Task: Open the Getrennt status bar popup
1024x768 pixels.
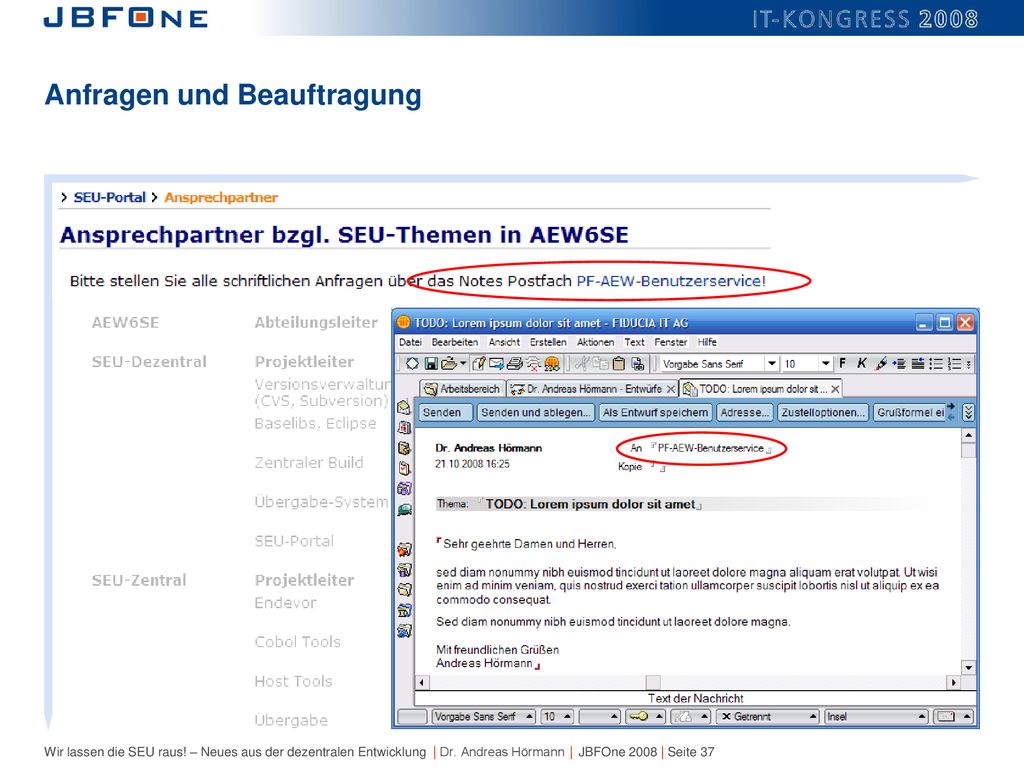Action: (x=768, y=716)
